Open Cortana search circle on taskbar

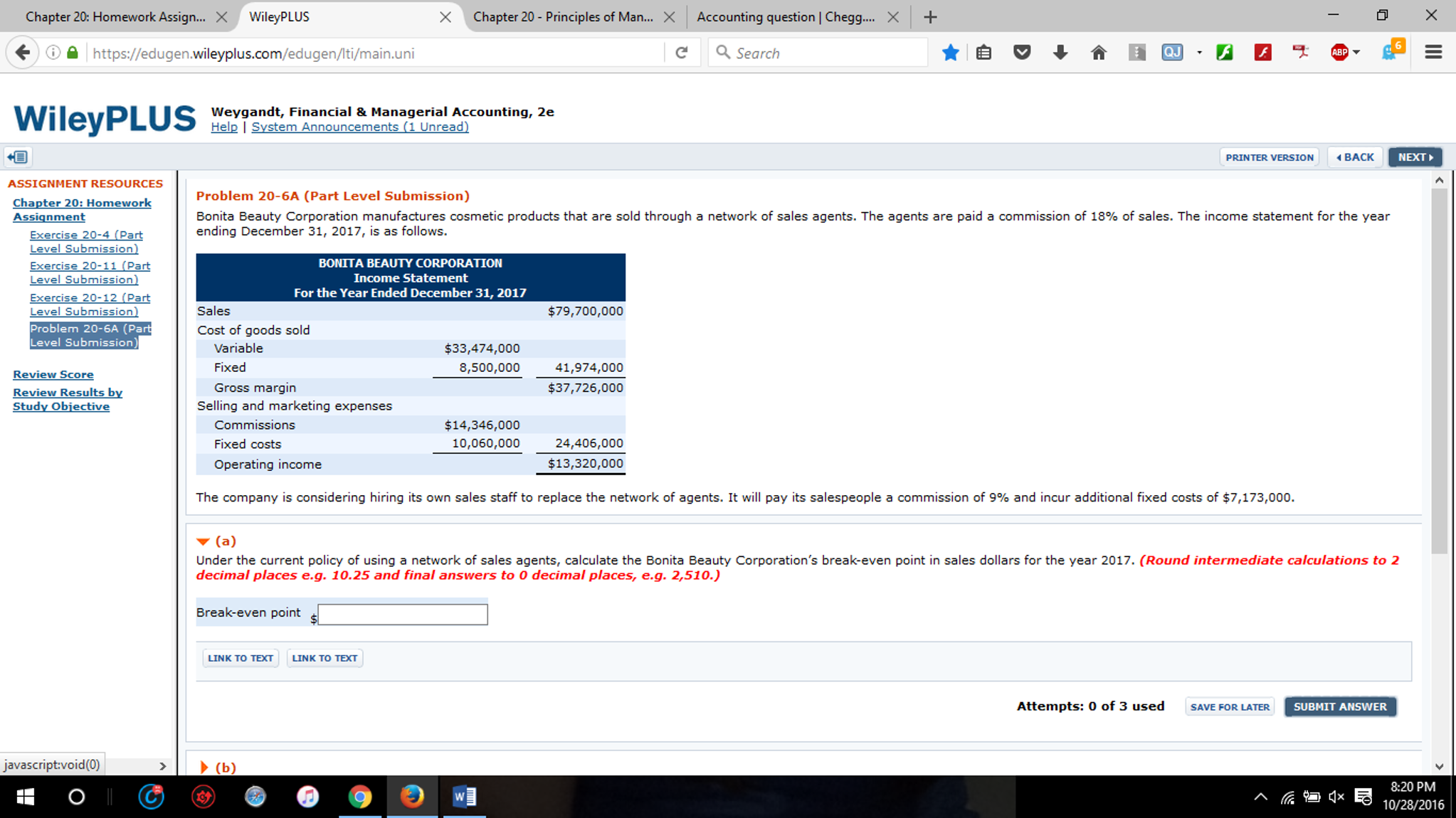point(77,797)
